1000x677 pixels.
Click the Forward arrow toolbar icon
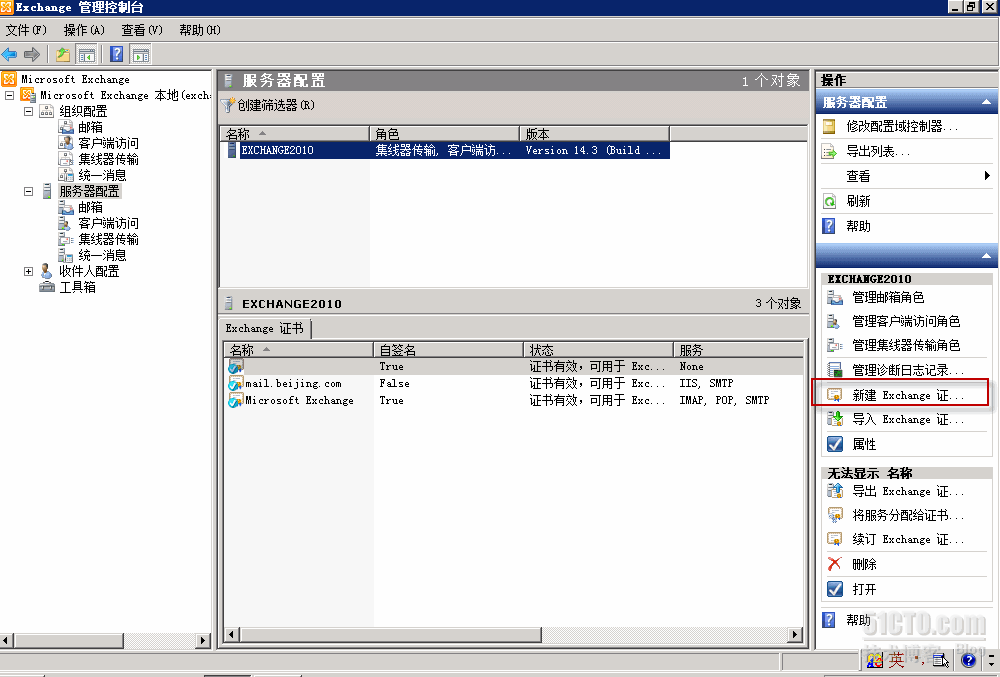coord(31,55)
